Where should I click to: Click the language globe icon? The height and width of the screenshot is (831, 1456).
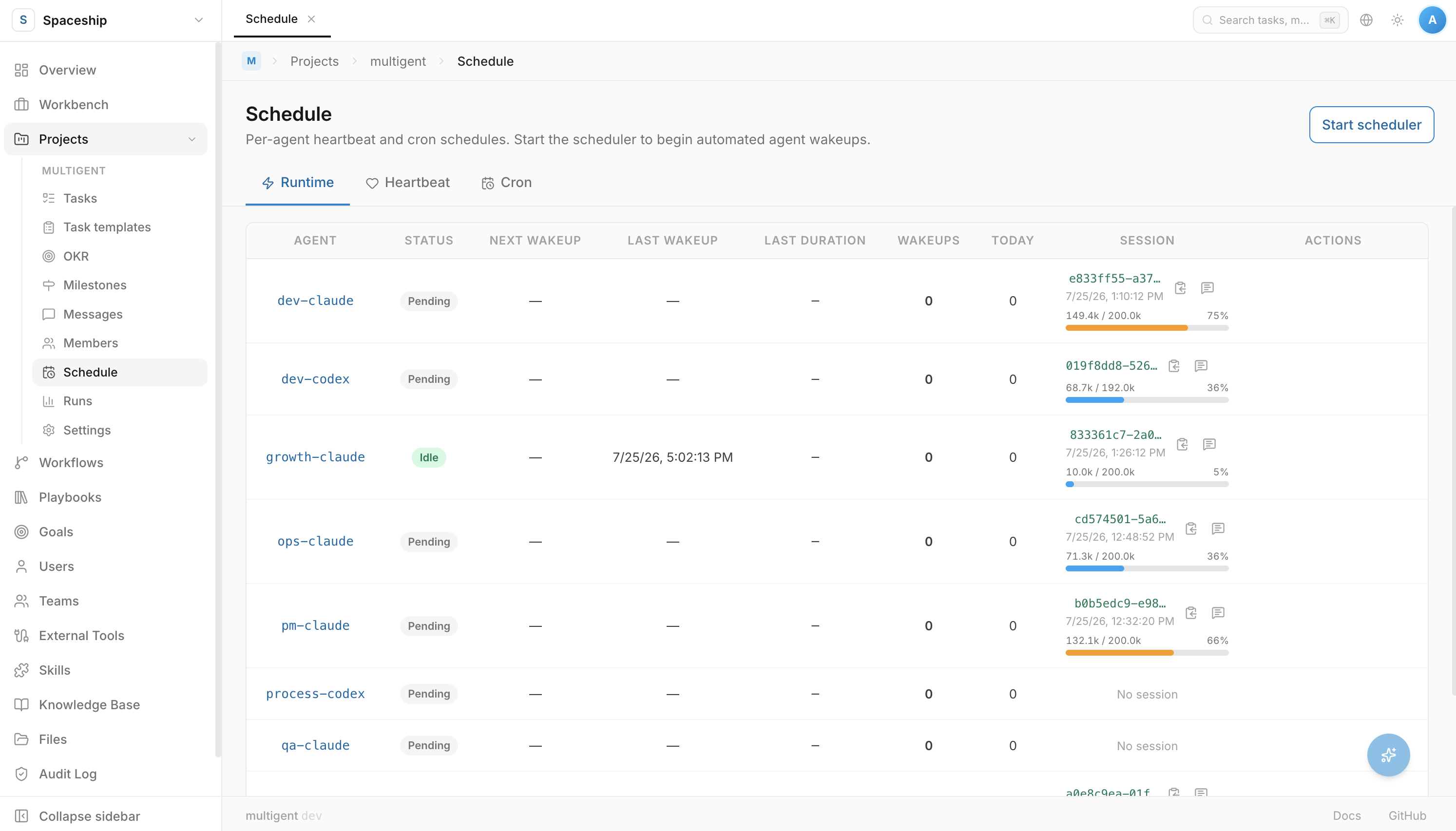[1366, 20]
